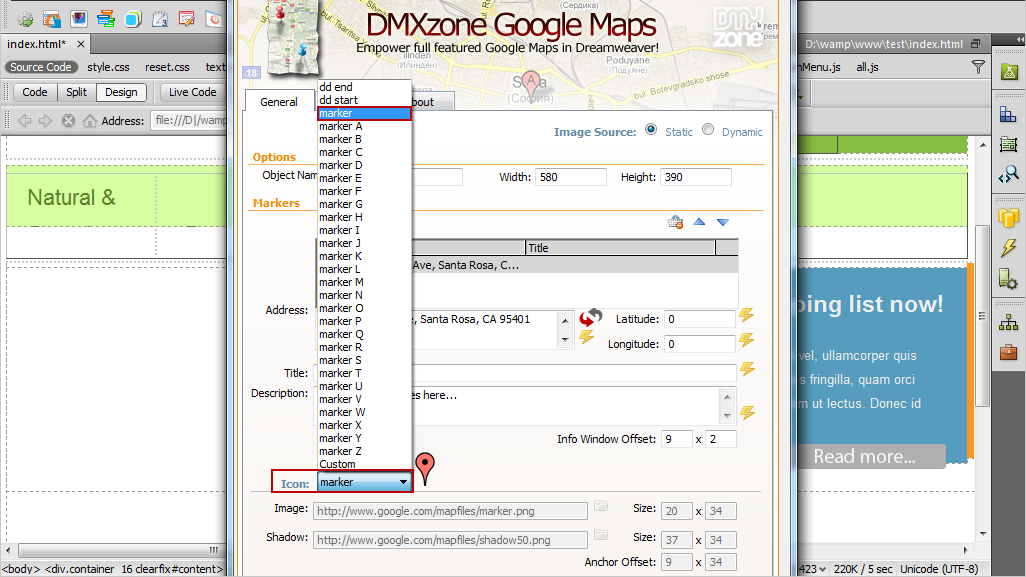Choose 'marker M' from icon list
This screenshot has height=577, width=1026.
[x=364, y=282]
